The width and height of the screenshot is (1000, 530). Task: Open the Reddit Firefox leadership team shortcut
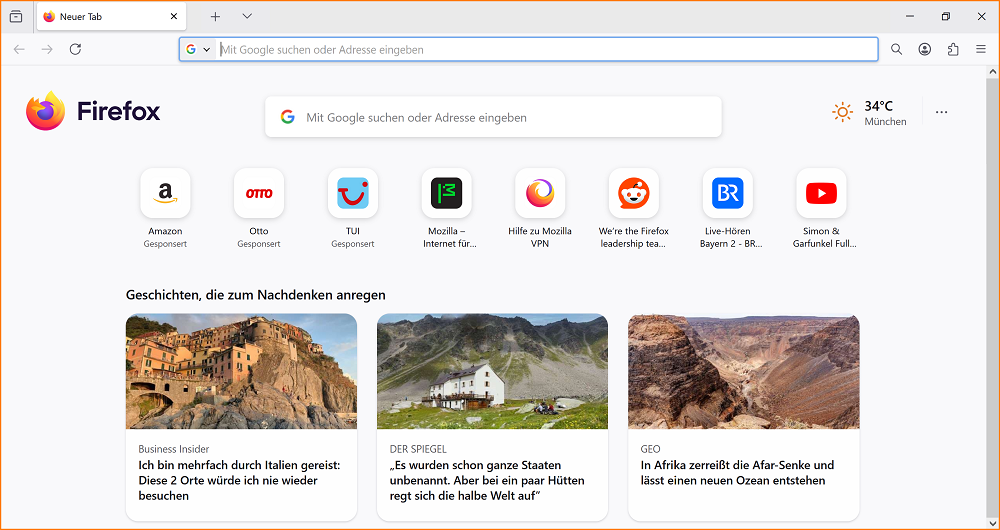(x=634, y=209)
